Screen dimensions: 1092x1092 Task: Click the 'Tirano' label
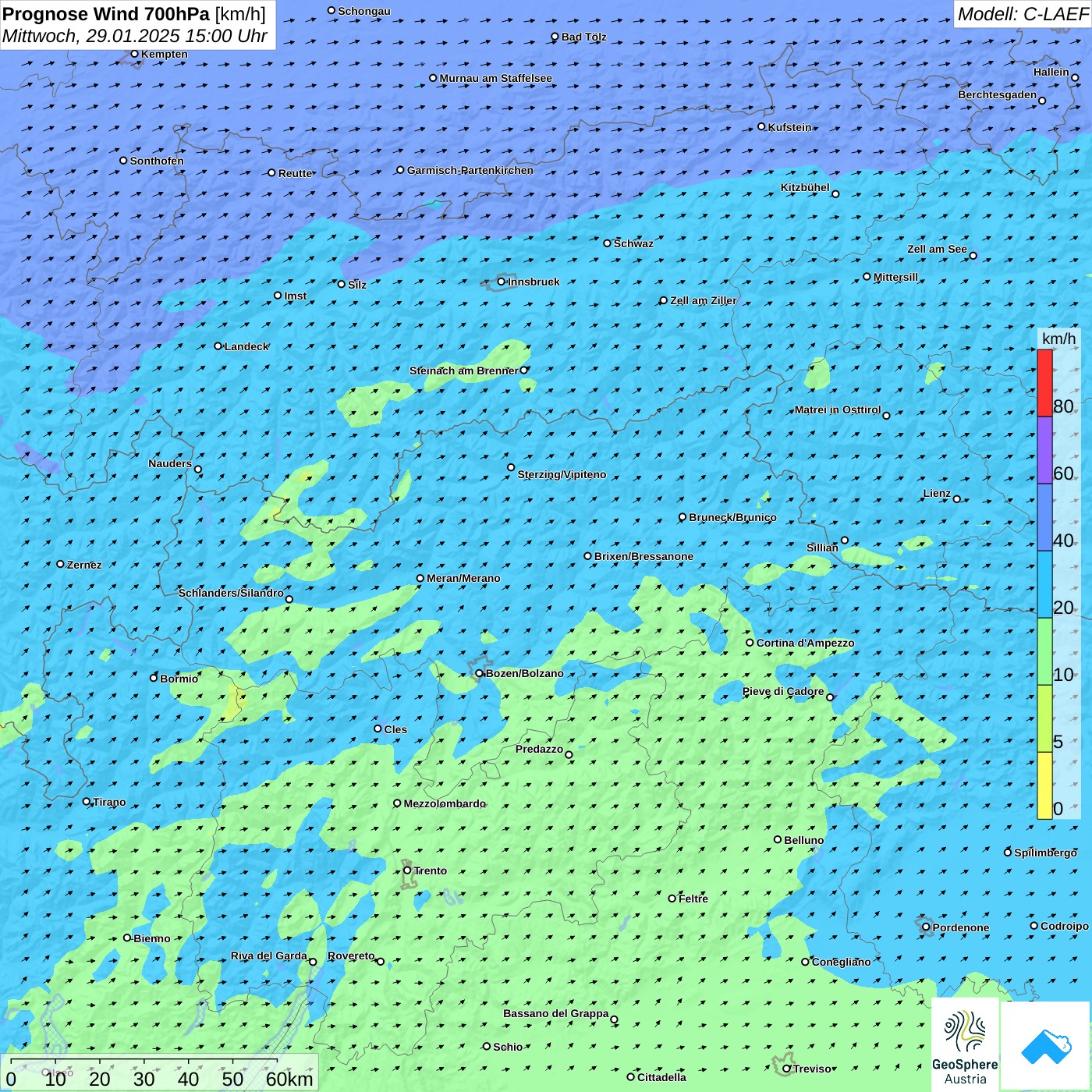[109, 802]
